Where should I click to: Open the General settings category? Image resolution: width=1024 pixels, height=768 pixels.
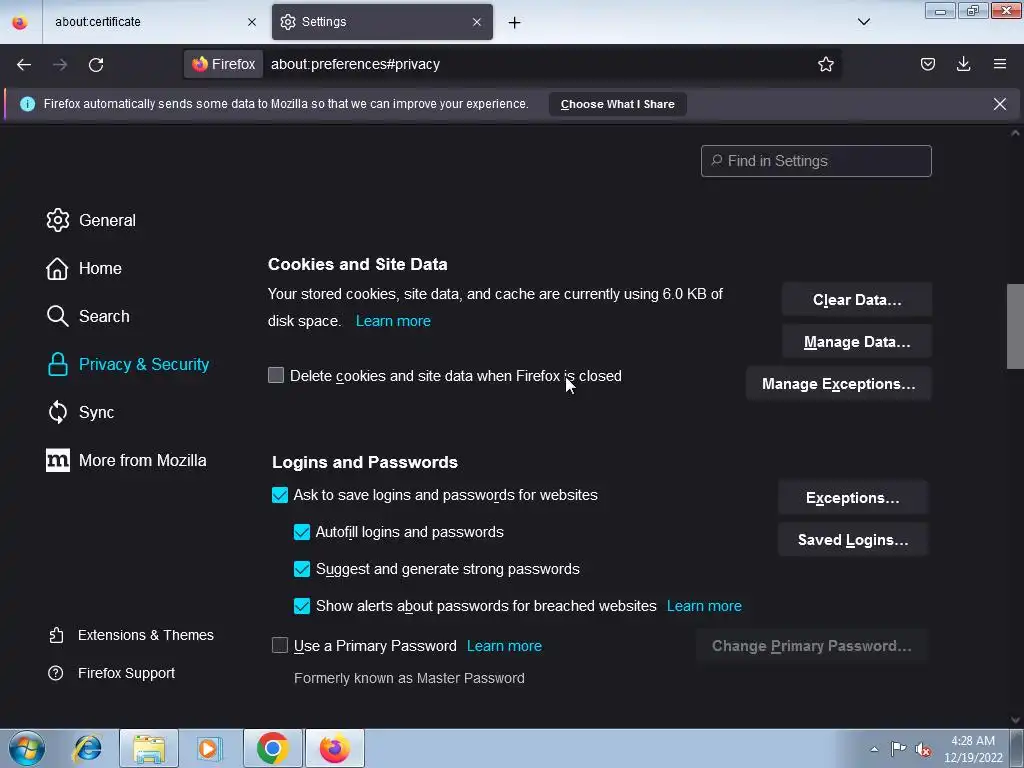(91, 220)
